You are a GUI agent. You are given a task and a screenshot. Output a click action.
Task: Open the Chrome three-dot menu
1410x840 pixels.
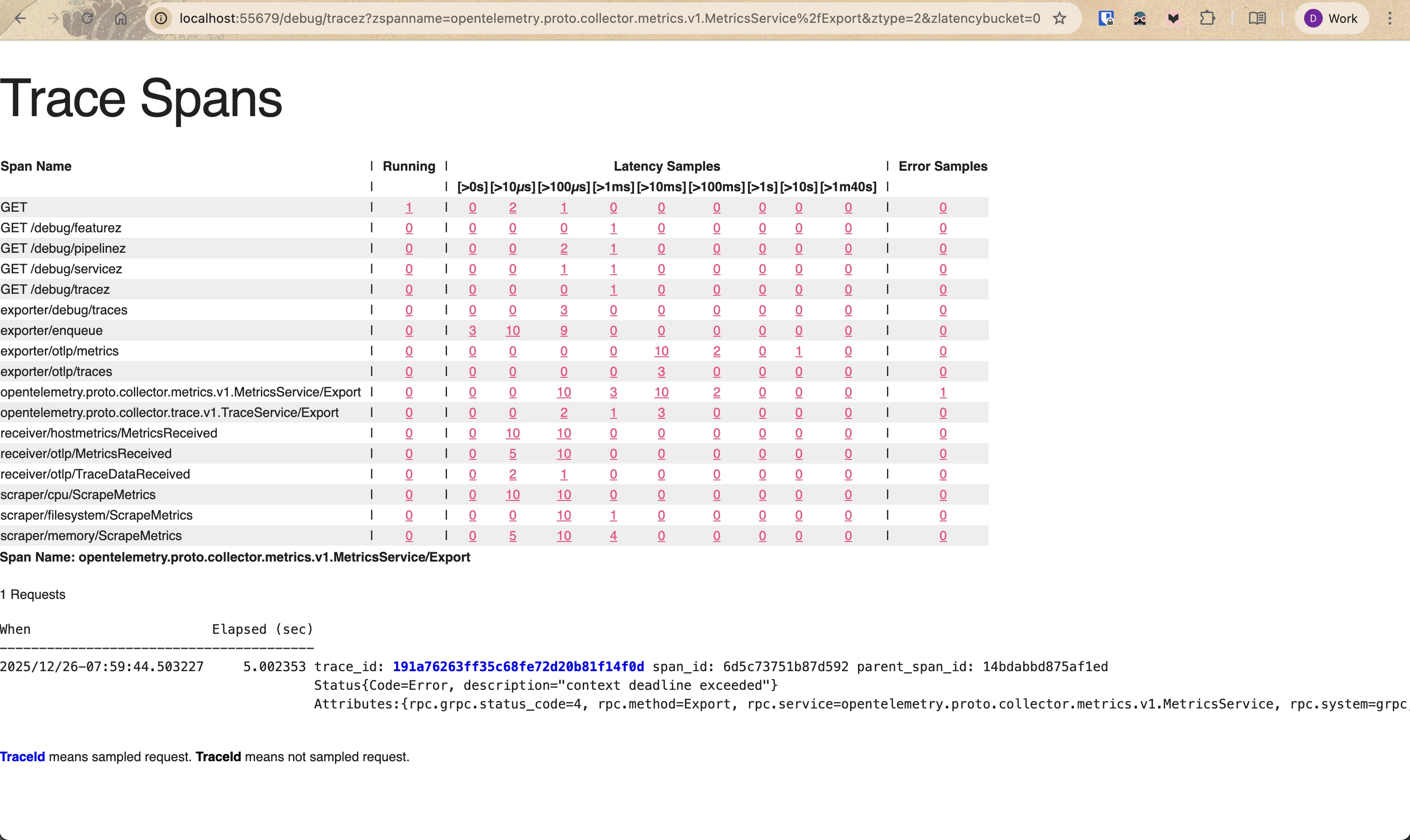(x=1389, y=18)
